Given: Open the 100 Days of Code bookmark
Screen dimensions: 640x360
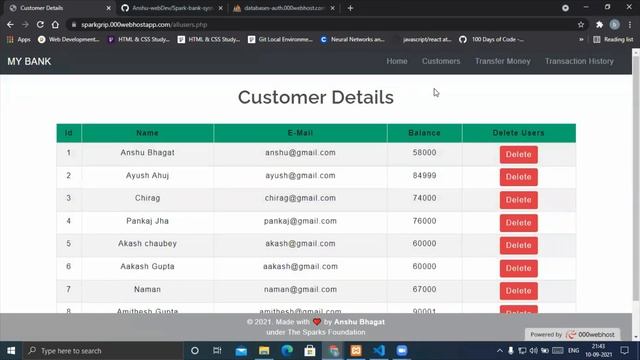Looking at the screenshot, I should [x=491, y=39].
